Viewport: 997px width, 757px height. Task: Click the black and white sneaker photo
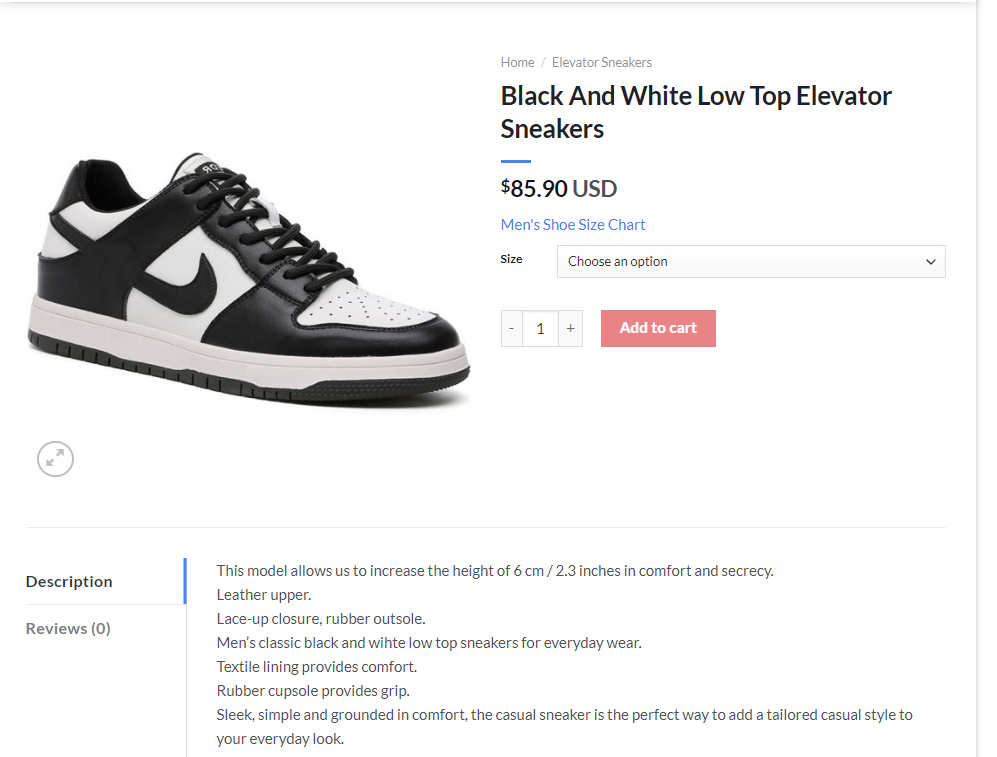point(248,280)
